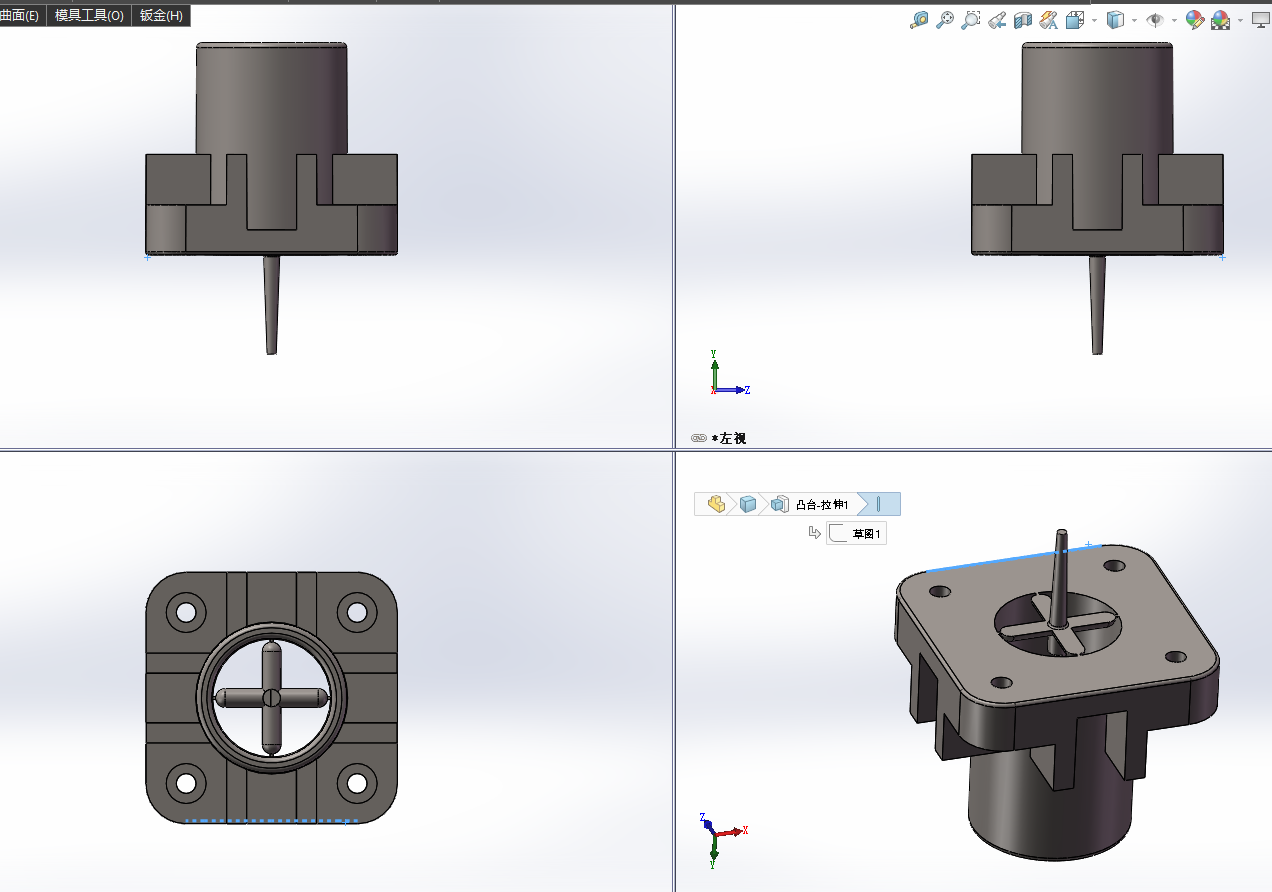The width and height of the screenshot is (1272, 892).
Task: Expand the Display Style dropdown arrow
Action: pos(1134,20)
